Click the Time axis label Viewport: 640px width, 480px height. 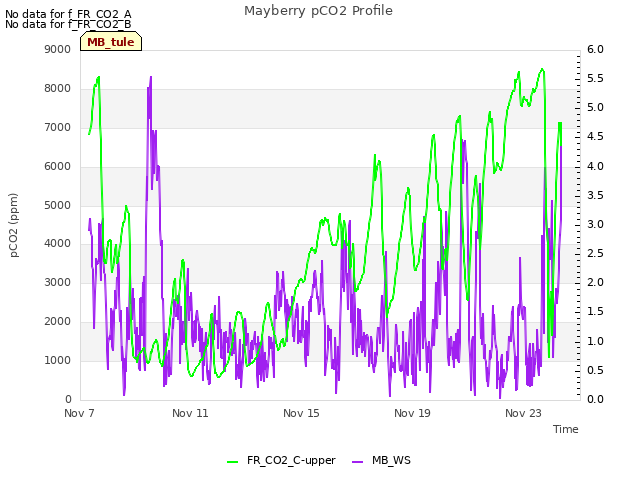566,429
